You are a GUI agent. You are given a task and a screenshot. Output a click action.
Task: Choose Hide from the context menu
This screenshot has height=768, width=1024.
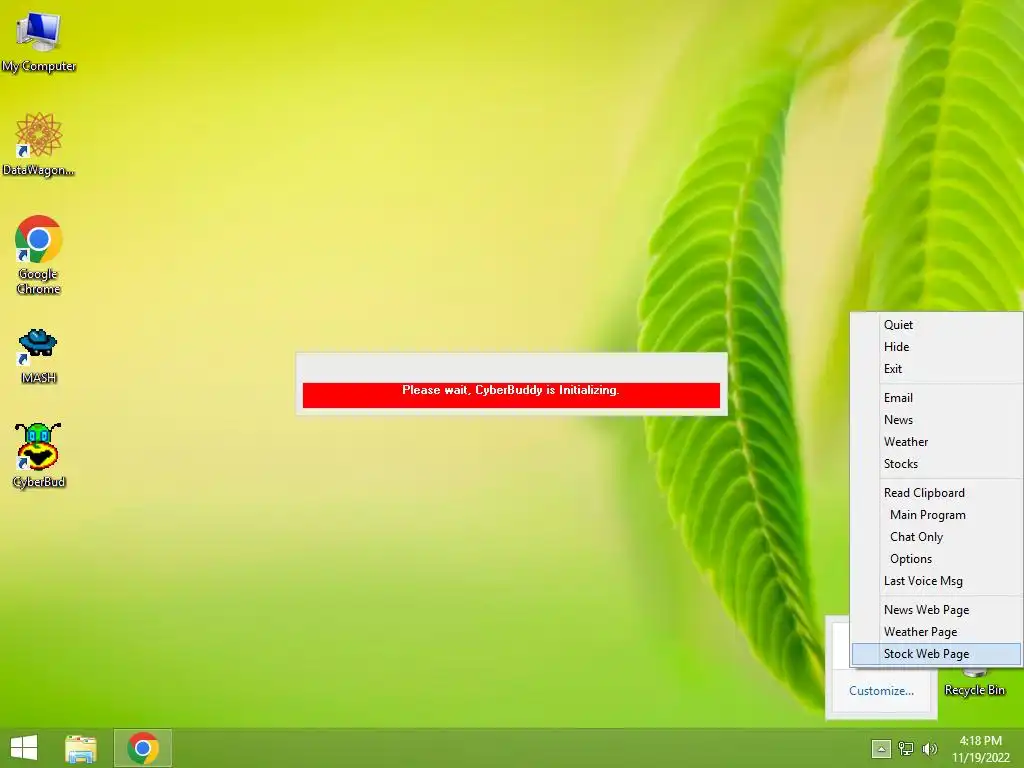pyautogui.click(x=936, y=347)
